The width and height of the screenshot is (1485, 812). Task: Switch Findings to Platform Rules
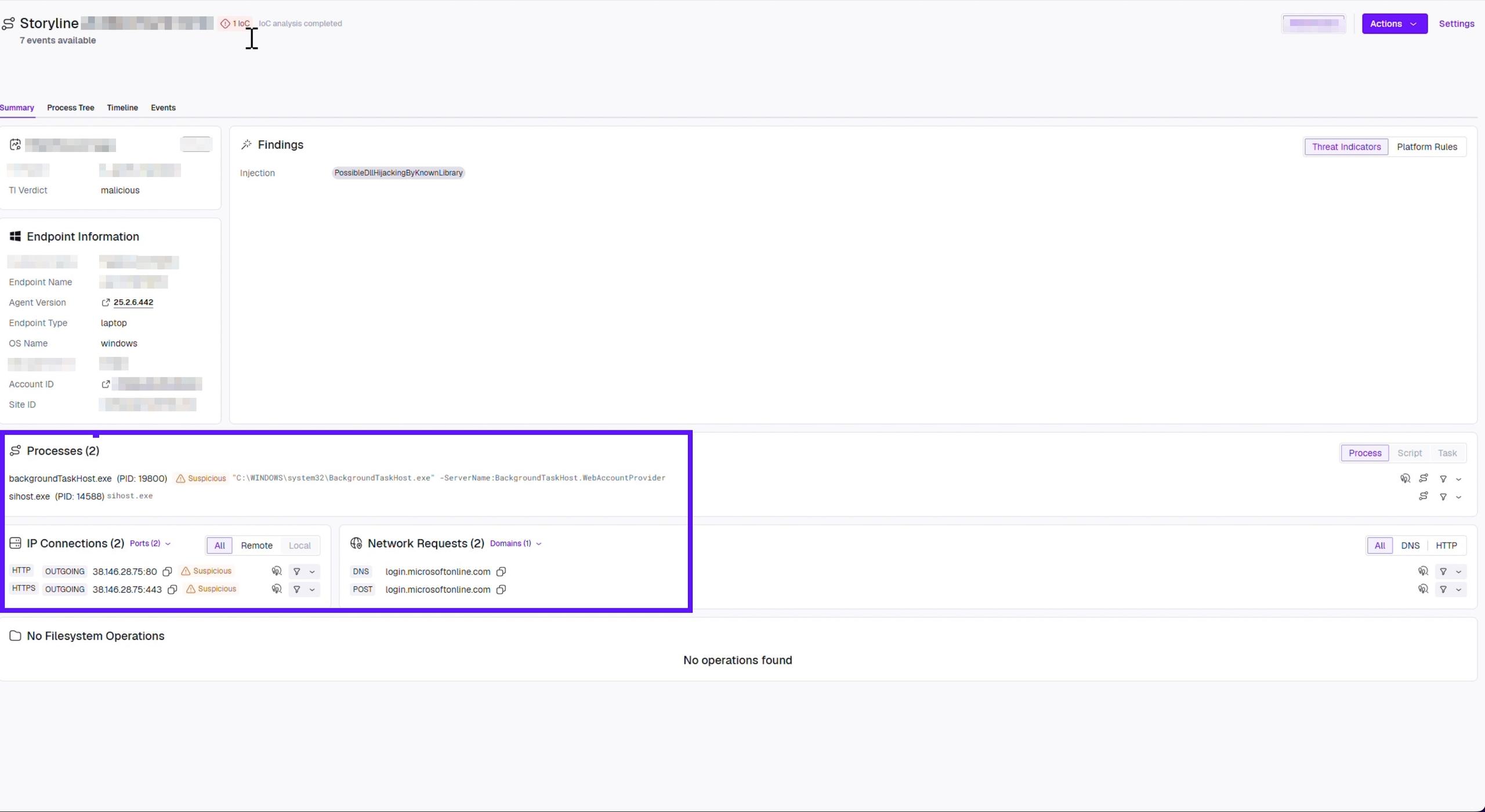pos(1427,147)
